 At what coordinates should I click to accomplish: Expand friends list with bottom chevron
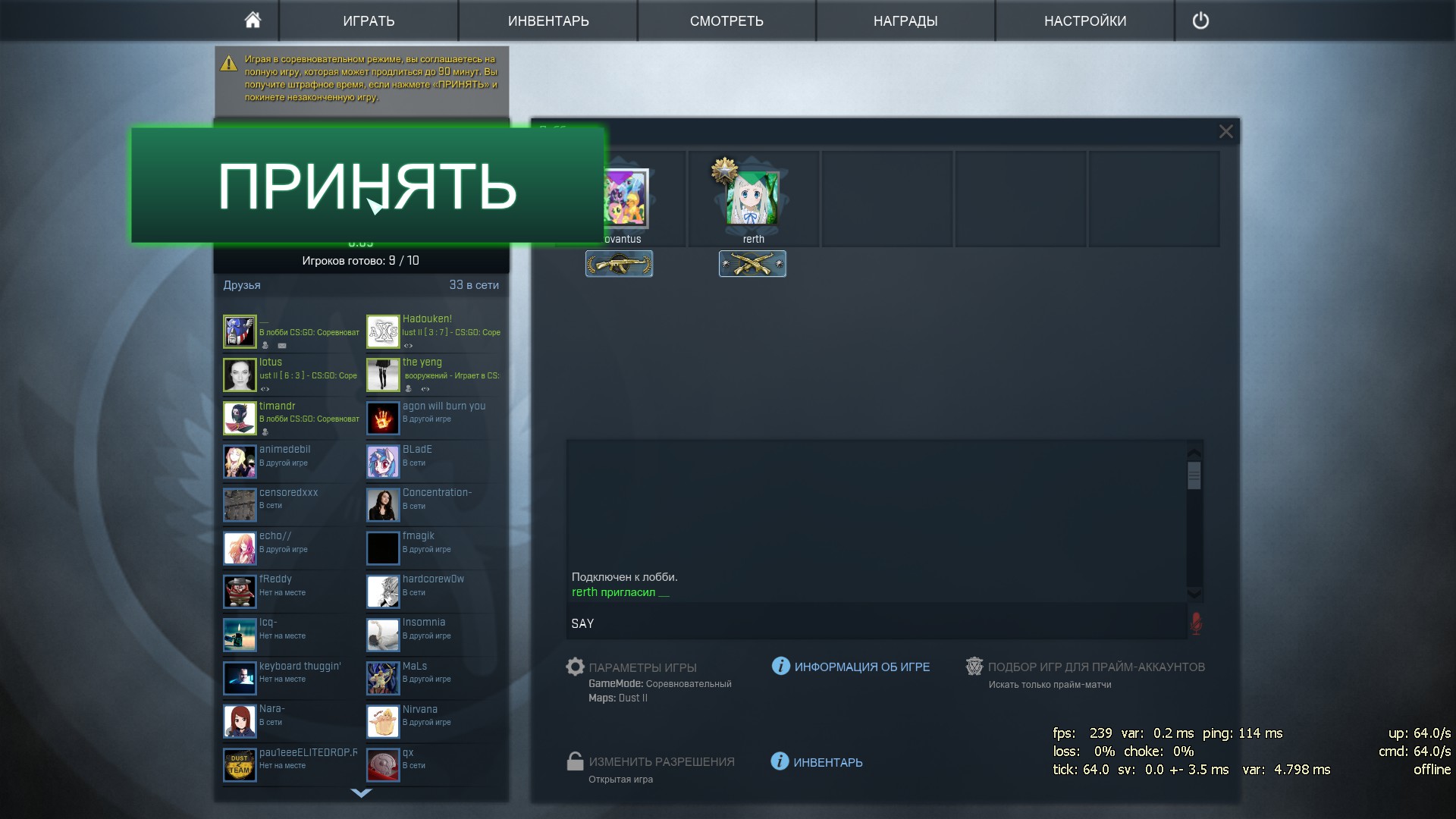tap(362, 793)
